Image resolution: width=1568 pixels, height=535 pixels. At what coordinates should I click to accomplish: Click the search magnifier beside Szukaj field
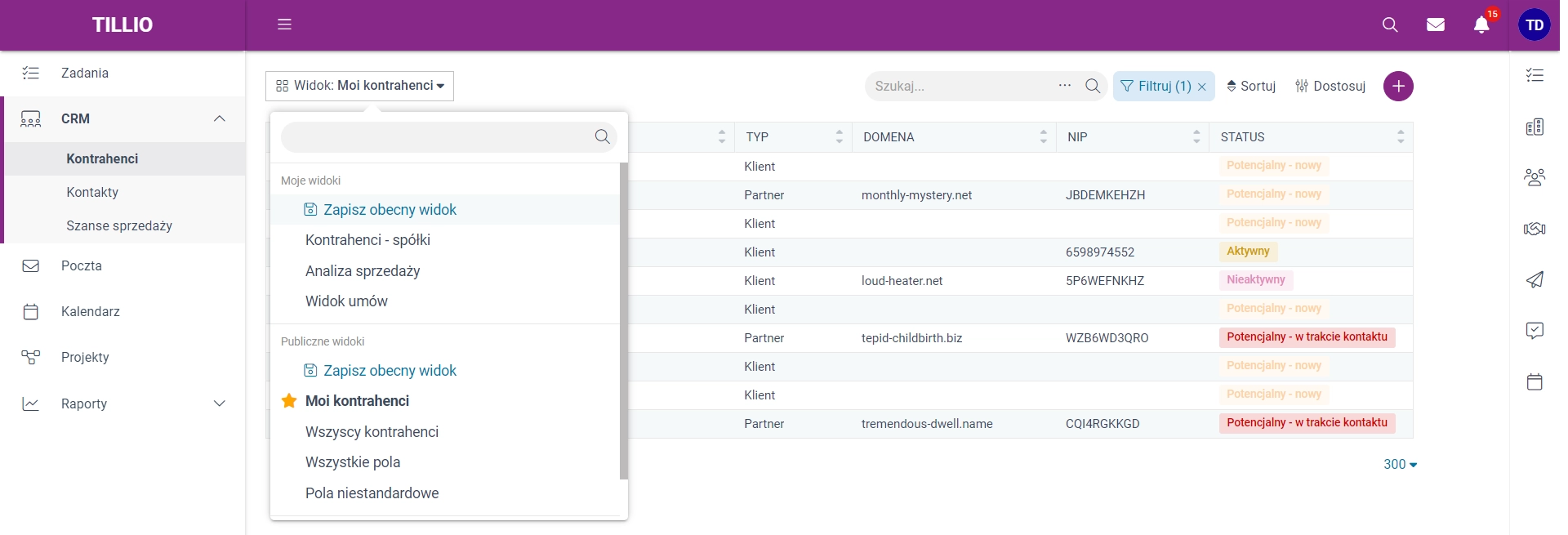[1093, 86]
